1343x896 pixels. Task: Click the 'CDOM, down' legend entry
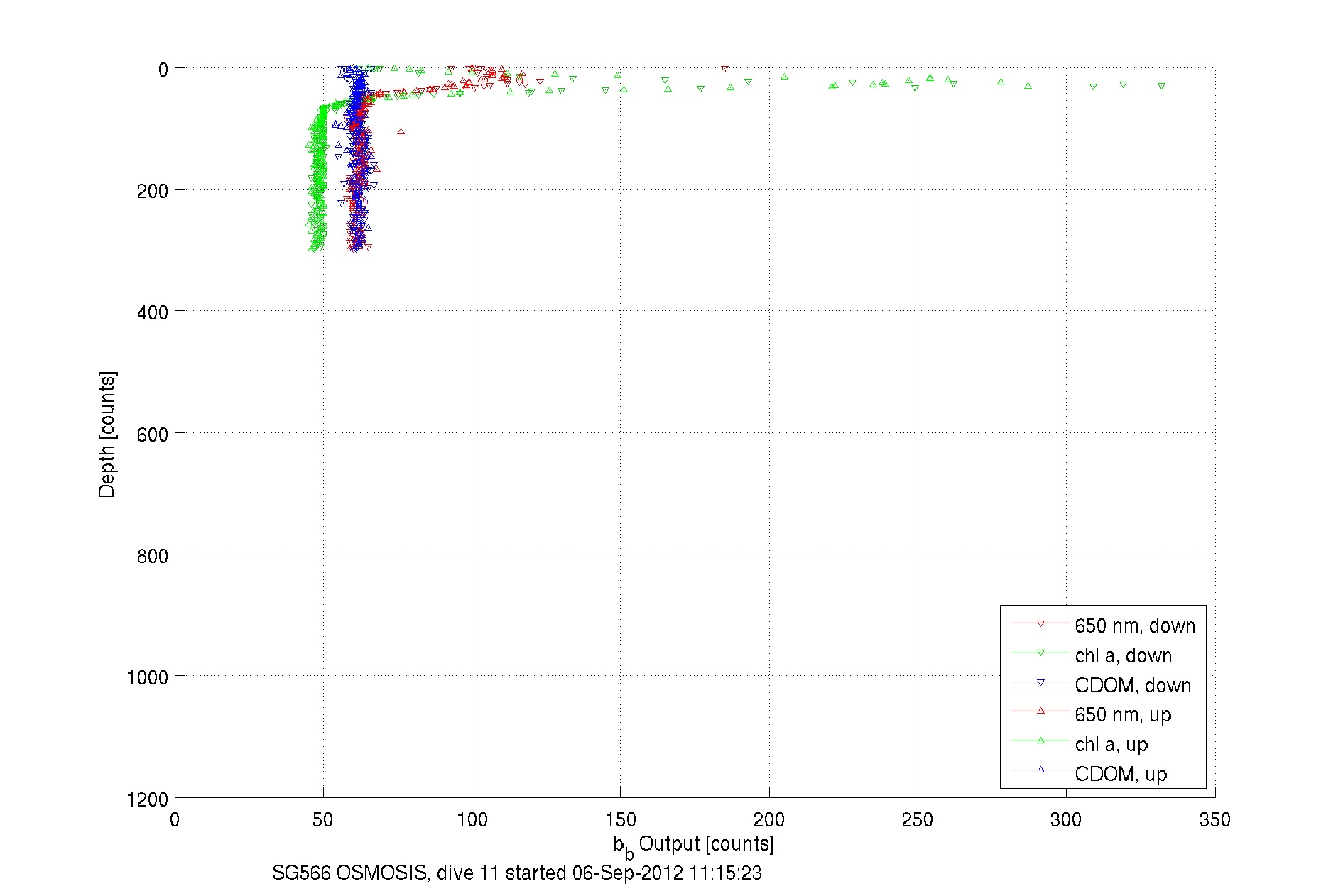1102,685
